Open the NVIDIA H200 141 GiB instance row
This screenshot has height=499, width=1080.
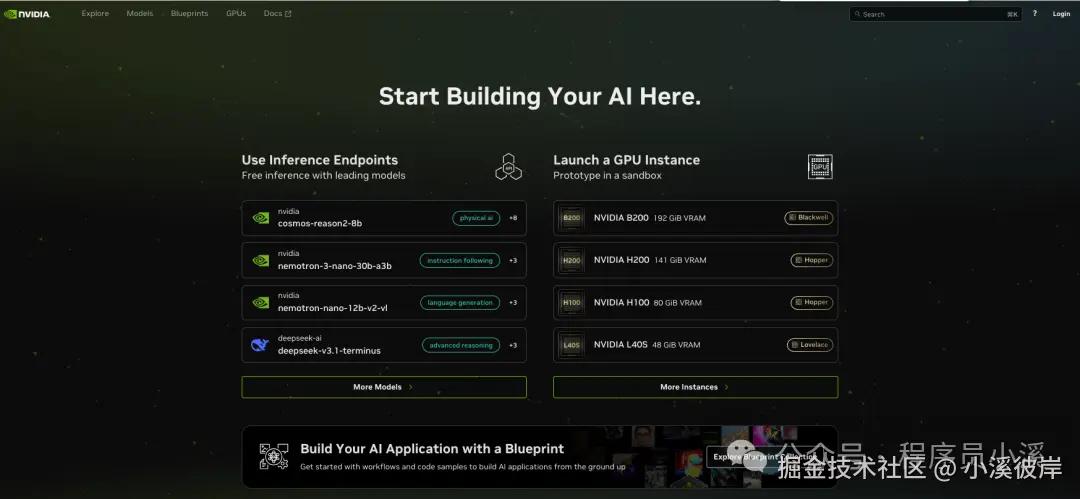(696, 260)
